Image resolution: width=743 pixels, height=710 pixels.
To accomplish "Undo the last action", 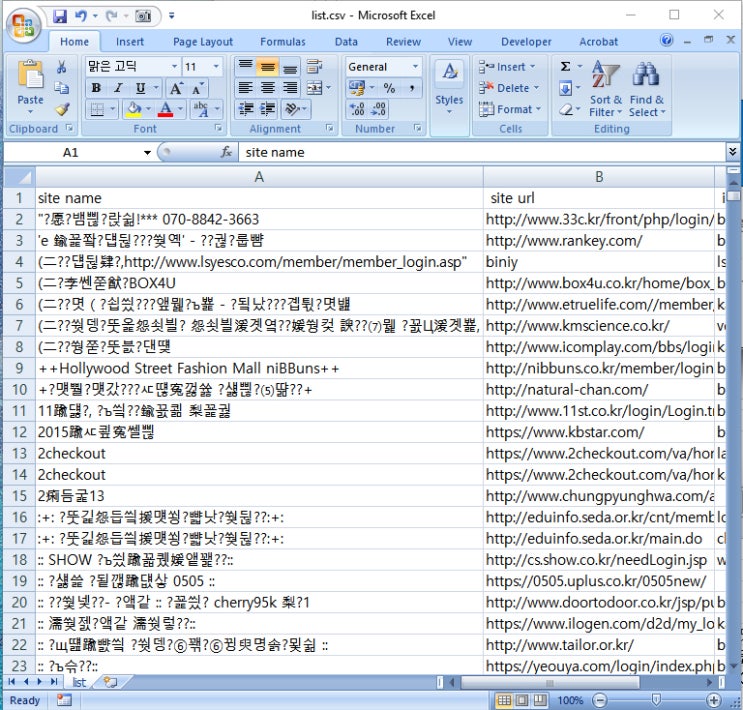I will click(x=81, y=16).
